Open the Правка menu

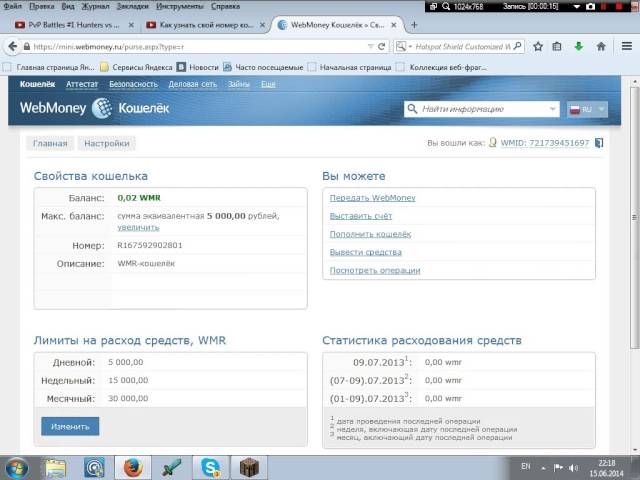coord(42,6)
